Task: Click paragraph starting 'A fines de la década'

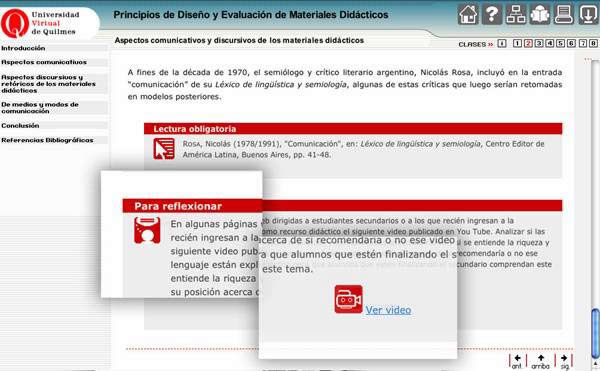Action: (345, 84)
